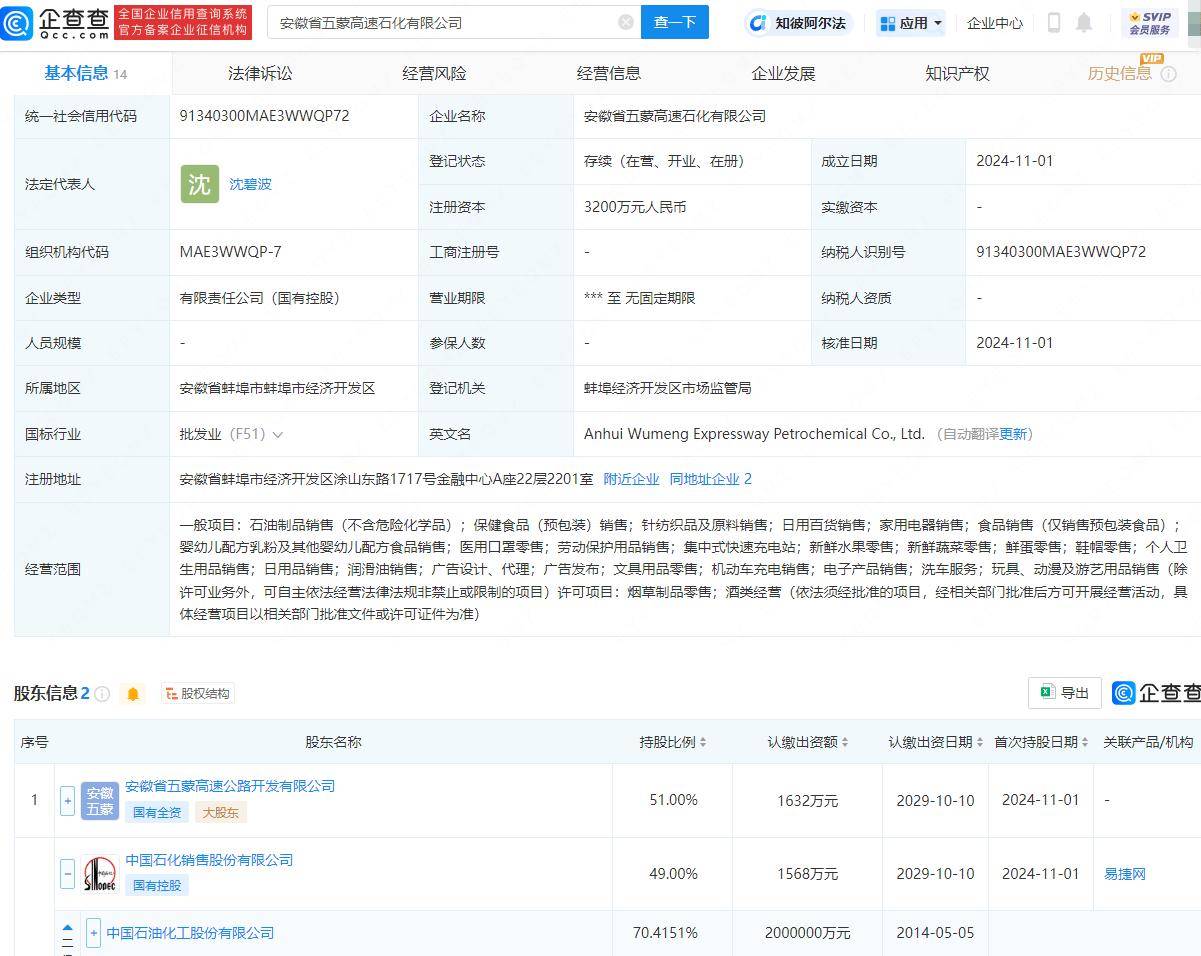Select 有限责任公司（国有控股） enterprise type text
This screenshot has width=1201, height=956.
coord(260,298)
